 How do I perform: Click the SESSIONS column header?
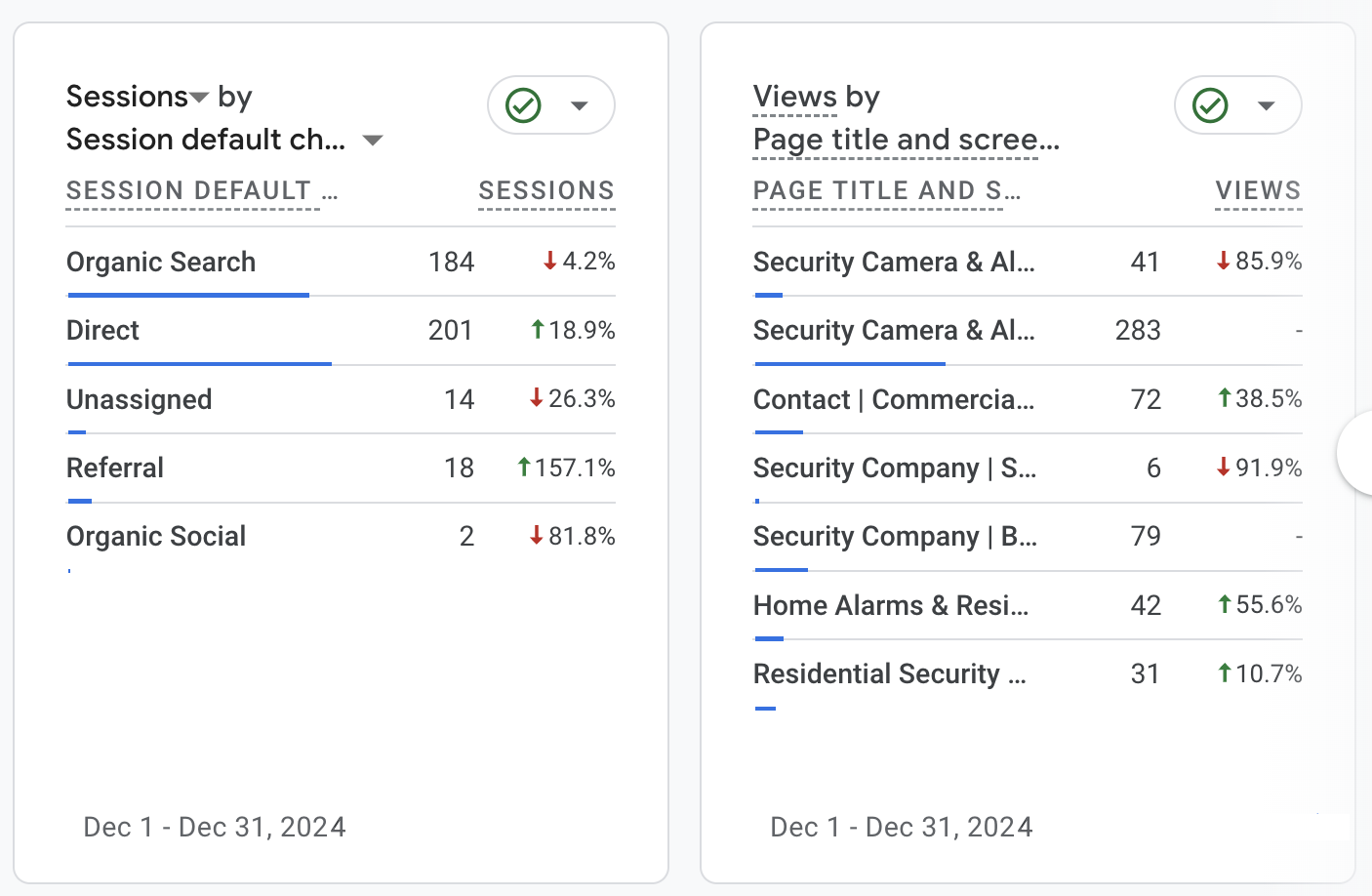(546, 191)
